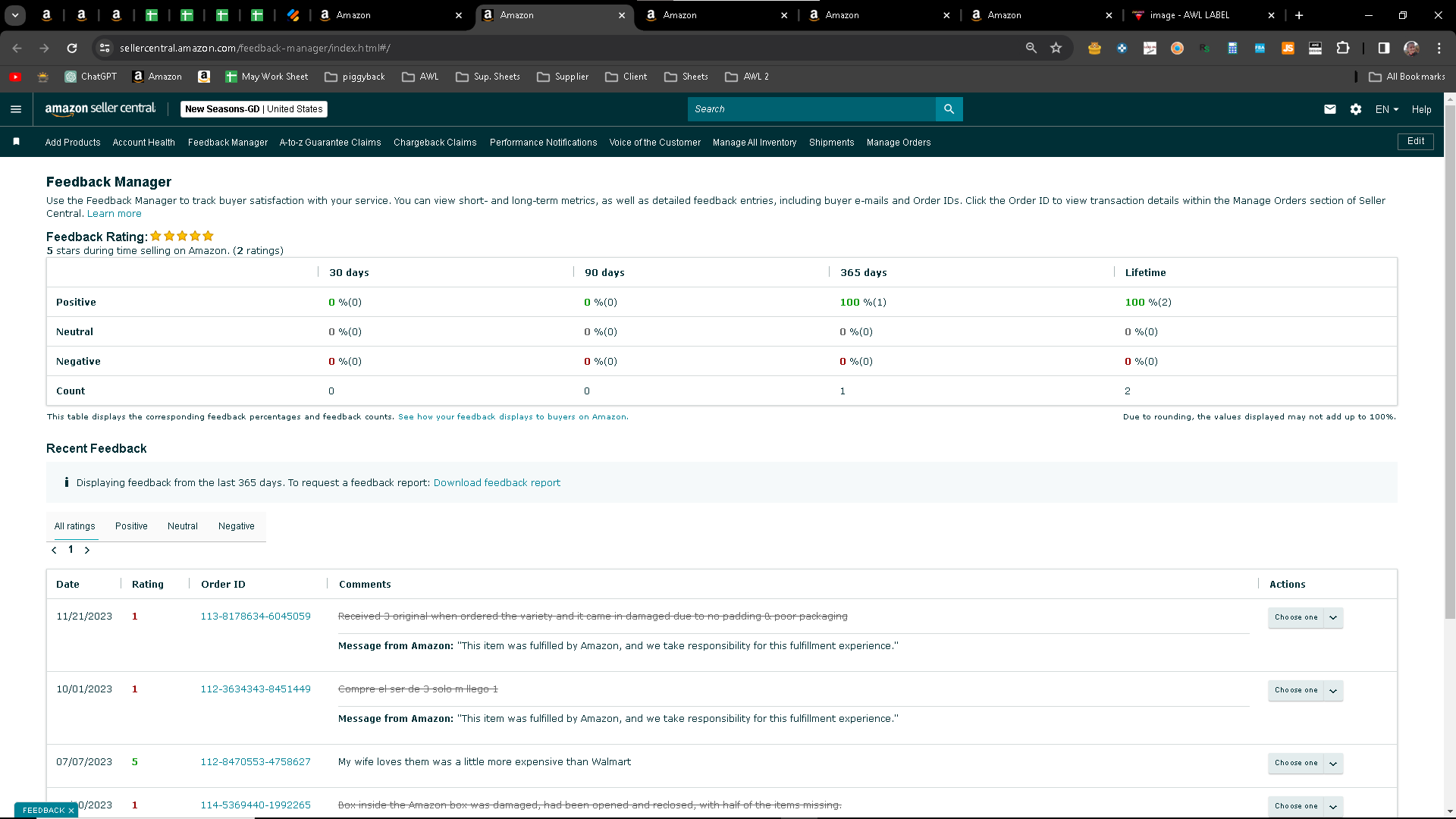Open the JS extension icon
This screenshot has height=819, width=1456.
click(x=1288, y=48)
